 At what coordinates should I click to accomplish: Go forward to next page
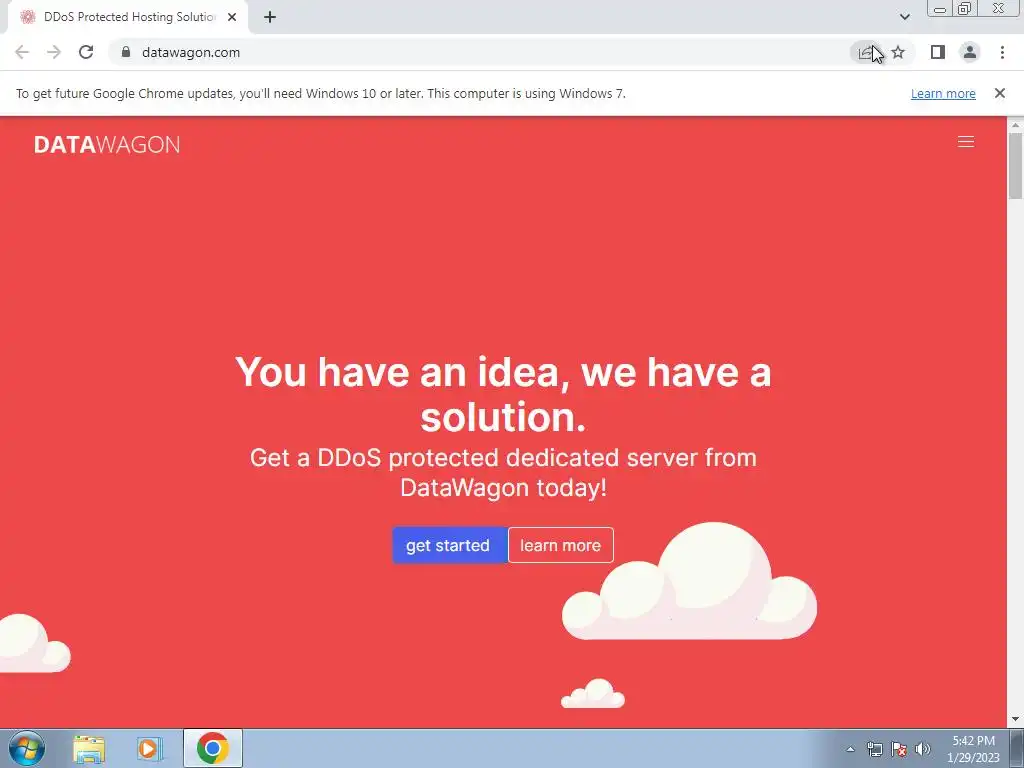click(x=54, y=52)
